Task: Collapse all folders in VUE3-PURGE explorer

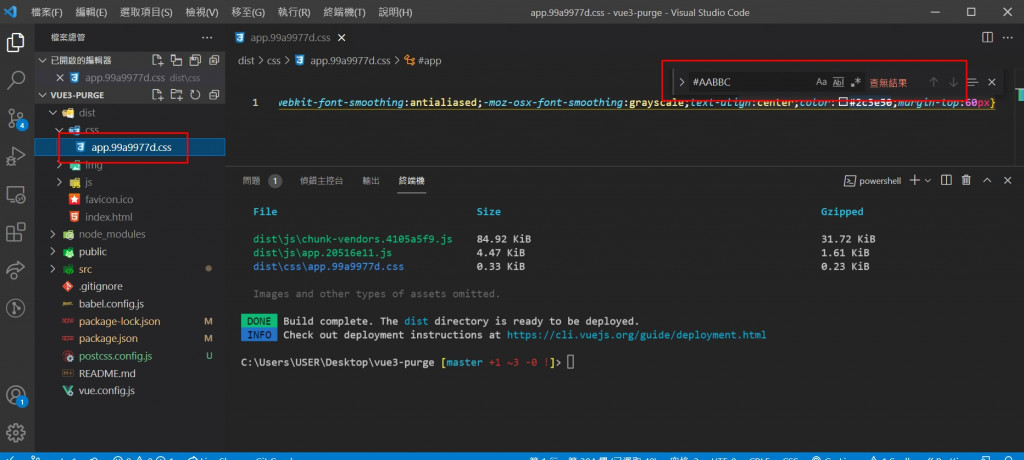Action: pyautogui.click(x=214, y=95)
